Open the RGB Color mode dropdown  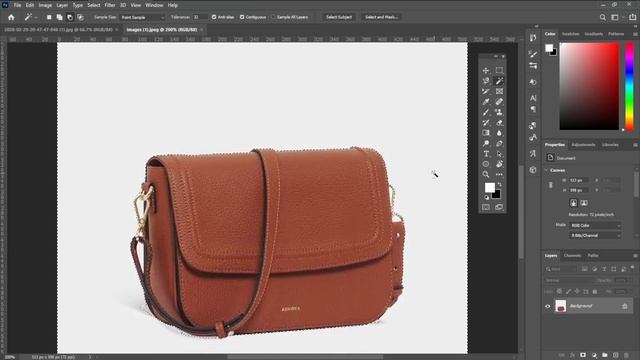pos(595,225)
